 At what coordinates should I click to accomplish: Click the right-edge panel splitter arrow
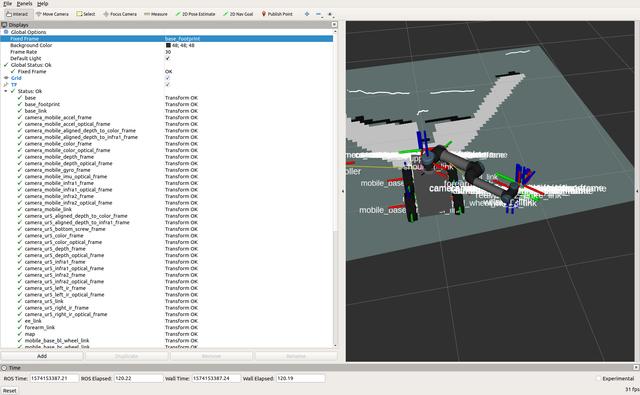click(x=637, y=191)
